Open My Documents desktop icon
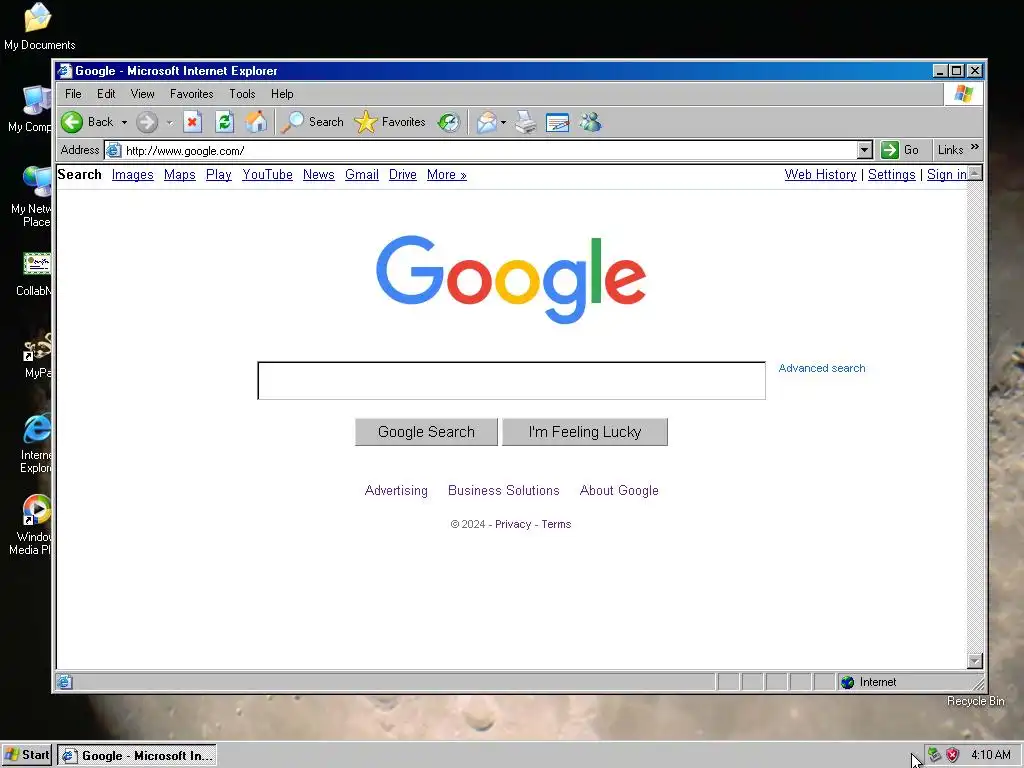 point(38,17)
